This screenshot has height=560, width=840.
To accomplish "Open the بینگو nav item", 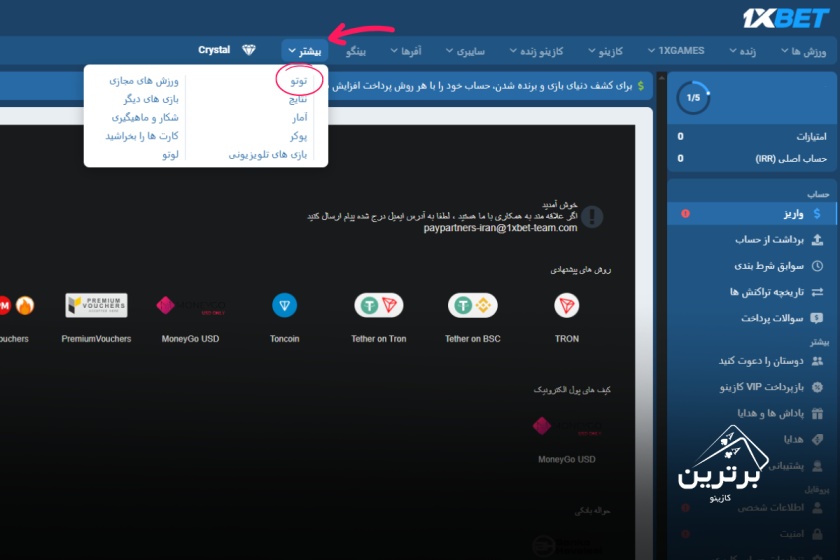I will tap(356, 51).
